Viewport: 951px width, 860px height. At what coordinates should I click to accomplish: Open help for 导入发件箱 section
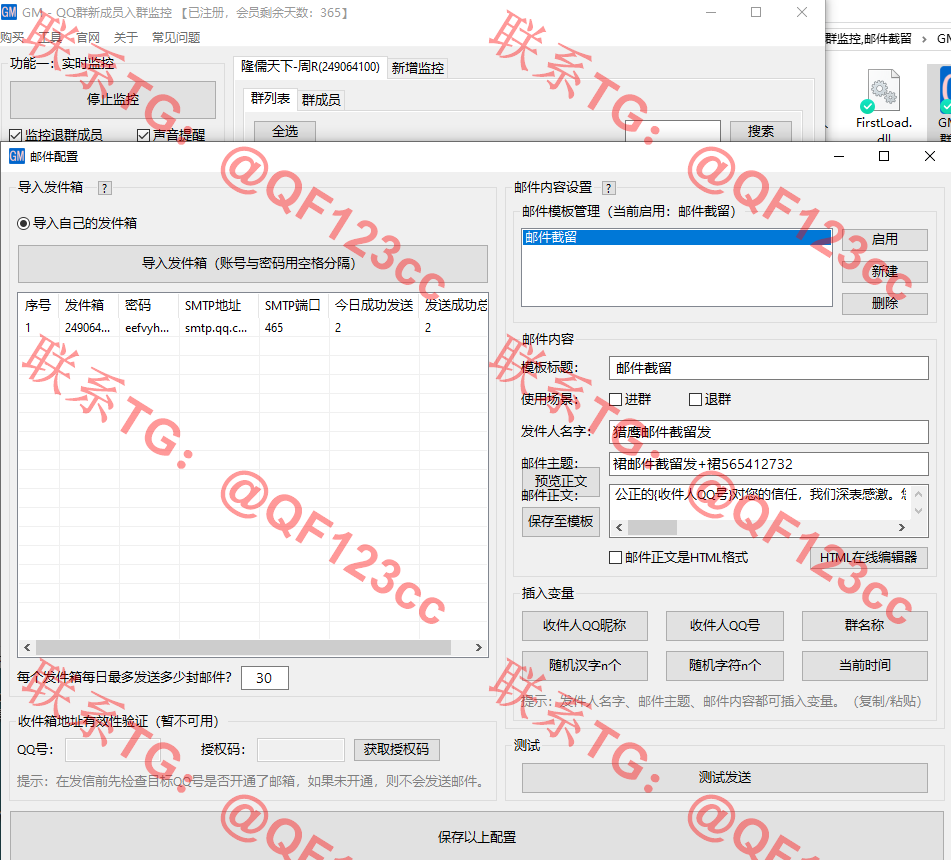(x=105, y=188)
